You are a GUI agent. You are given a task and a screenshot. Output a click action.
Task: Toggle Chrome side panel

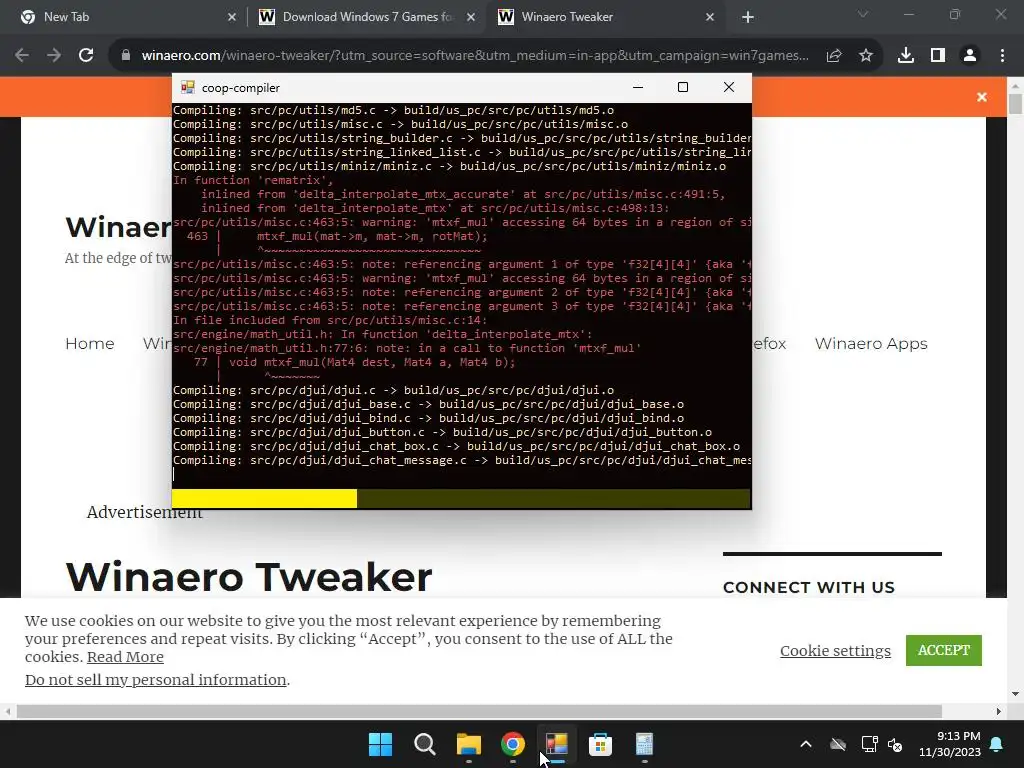pyautogui.click(x=938, y=56)
